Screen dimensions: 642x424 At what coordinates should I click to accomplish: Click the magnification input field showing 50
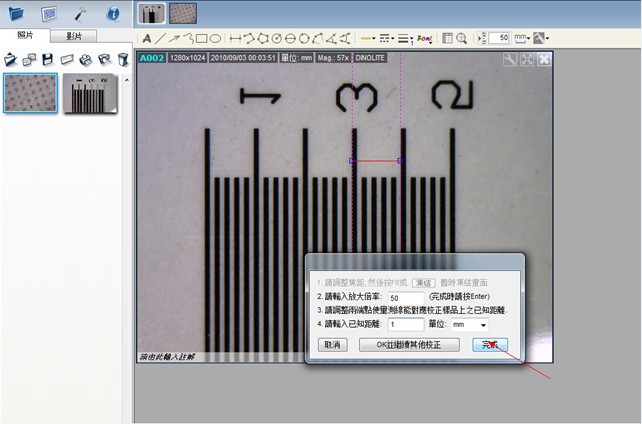pyautogui.click(x=406, y=298)
